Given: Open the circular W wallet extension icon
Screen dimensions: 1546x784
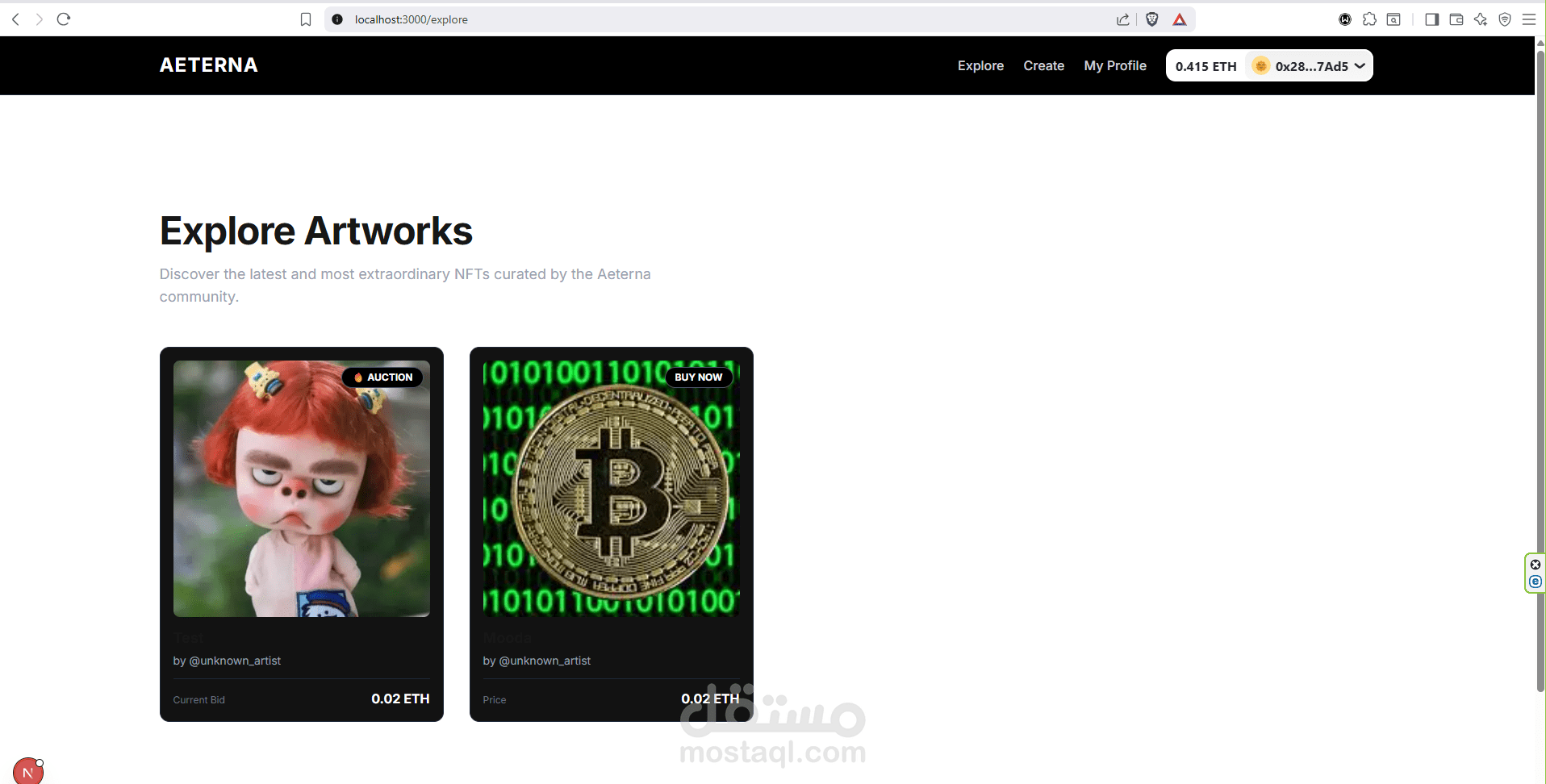Looking at the screenshot, I should pos(1345,19).
